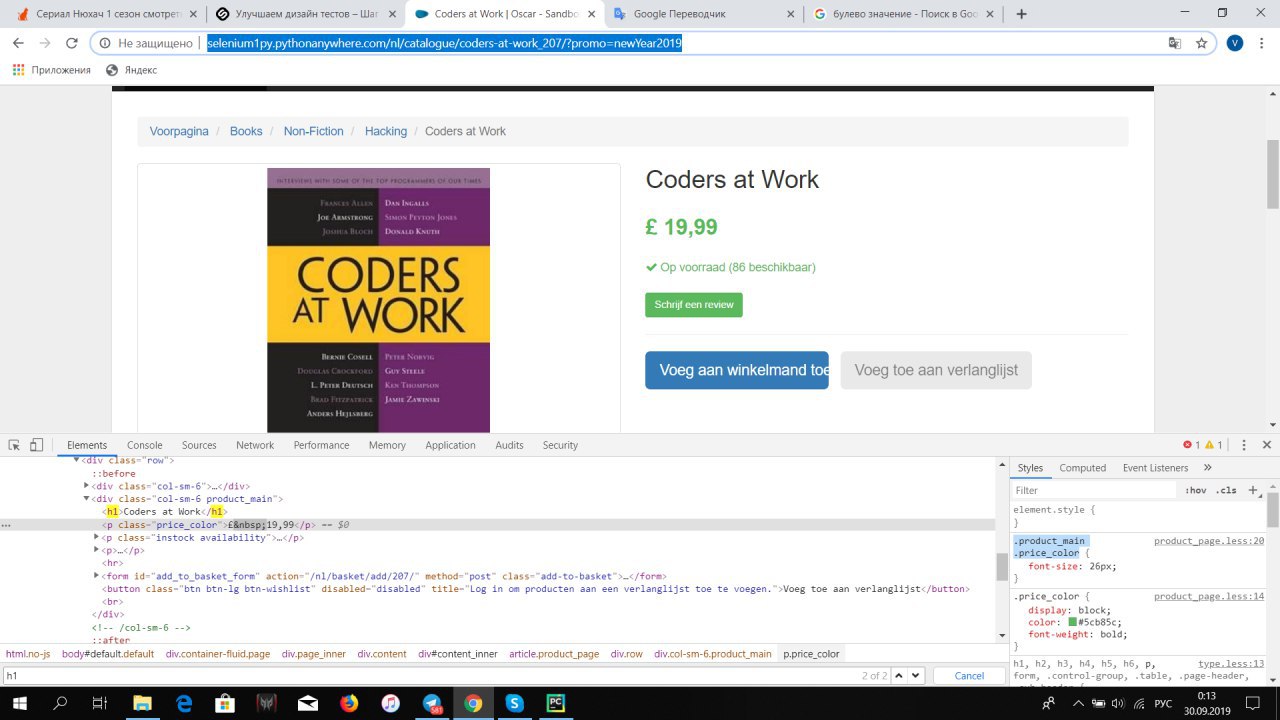This screenshot has width=1280, height=720.
Task: Open Skype from the taskbar
Action: point(514,703)
